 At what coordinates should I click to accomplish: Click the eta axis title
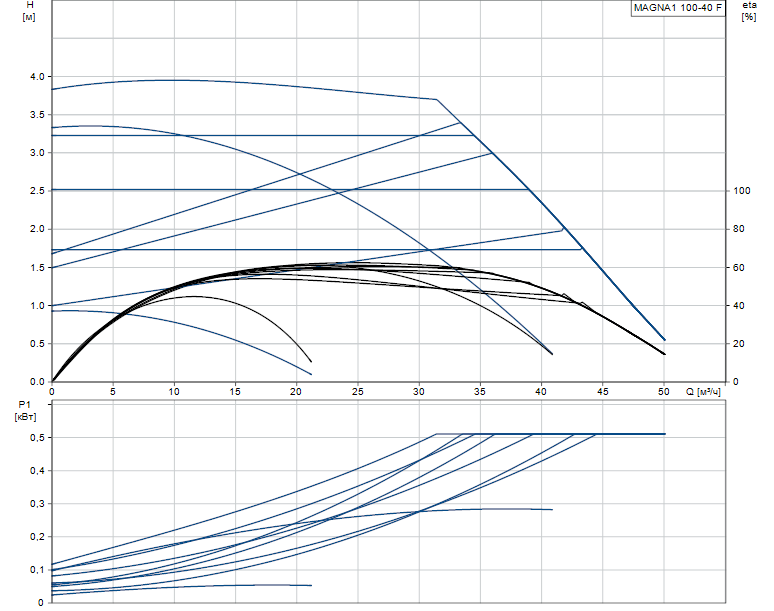click(x=749, y=11)
